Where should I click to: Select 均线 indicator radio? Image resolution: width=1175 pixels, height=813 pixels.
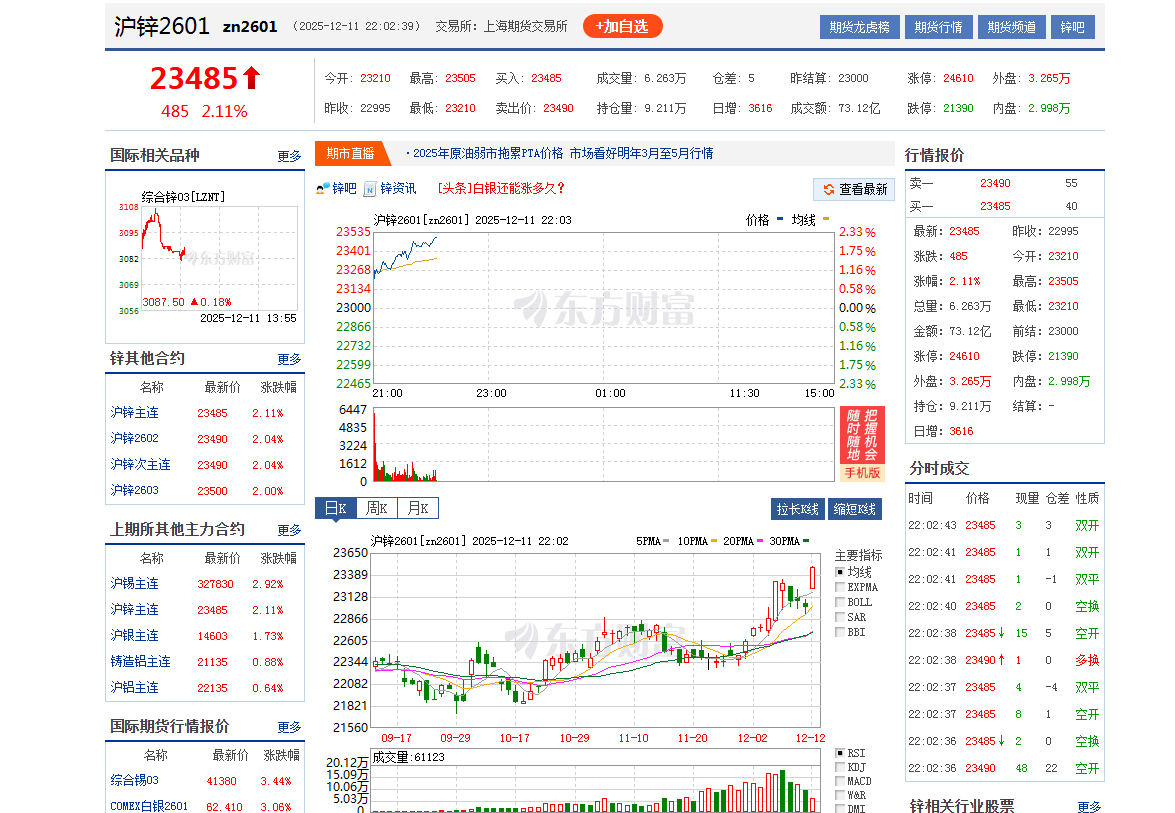pyautogui.click(x=840, y=572)
